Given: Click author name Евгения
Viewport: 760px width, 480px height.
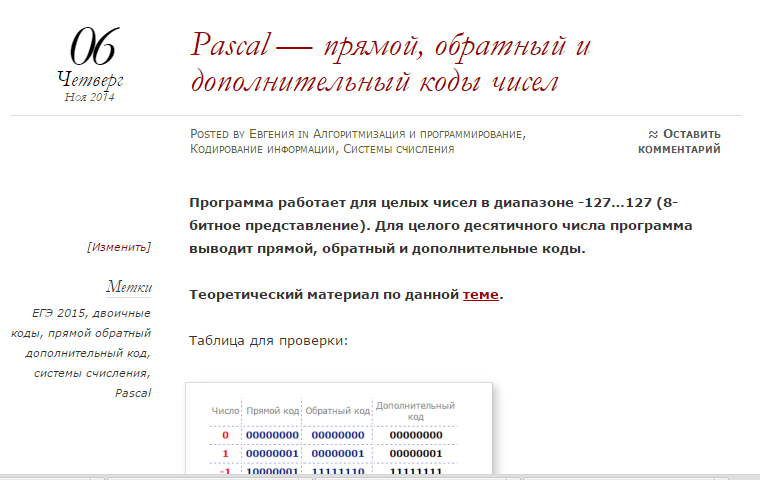Looking at the screenshot, I should pyautogui.click(x=274, y=133).
